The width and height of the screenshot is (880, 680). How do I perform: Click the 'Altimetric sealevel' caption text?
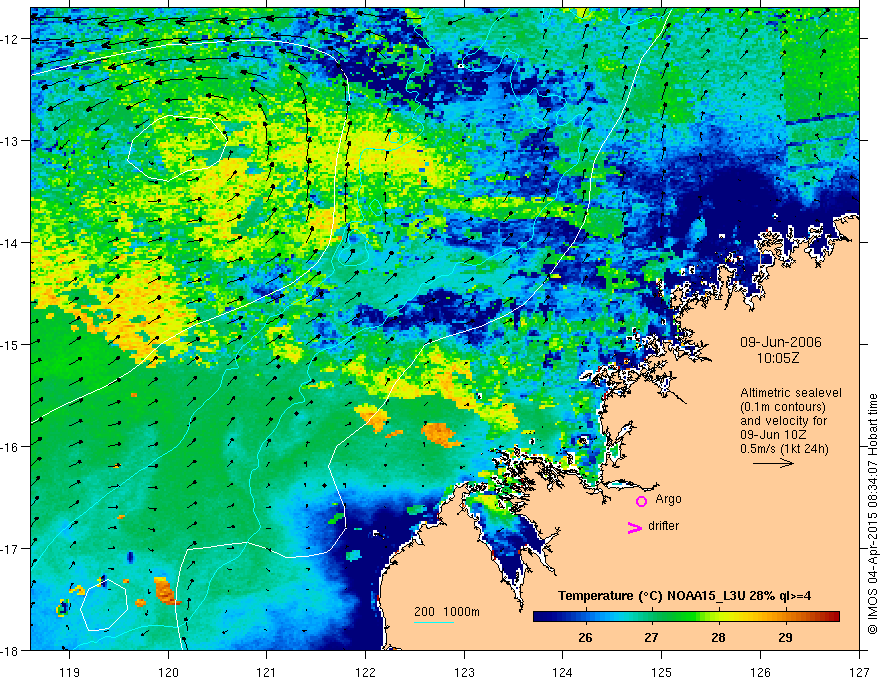coord(791,393)
